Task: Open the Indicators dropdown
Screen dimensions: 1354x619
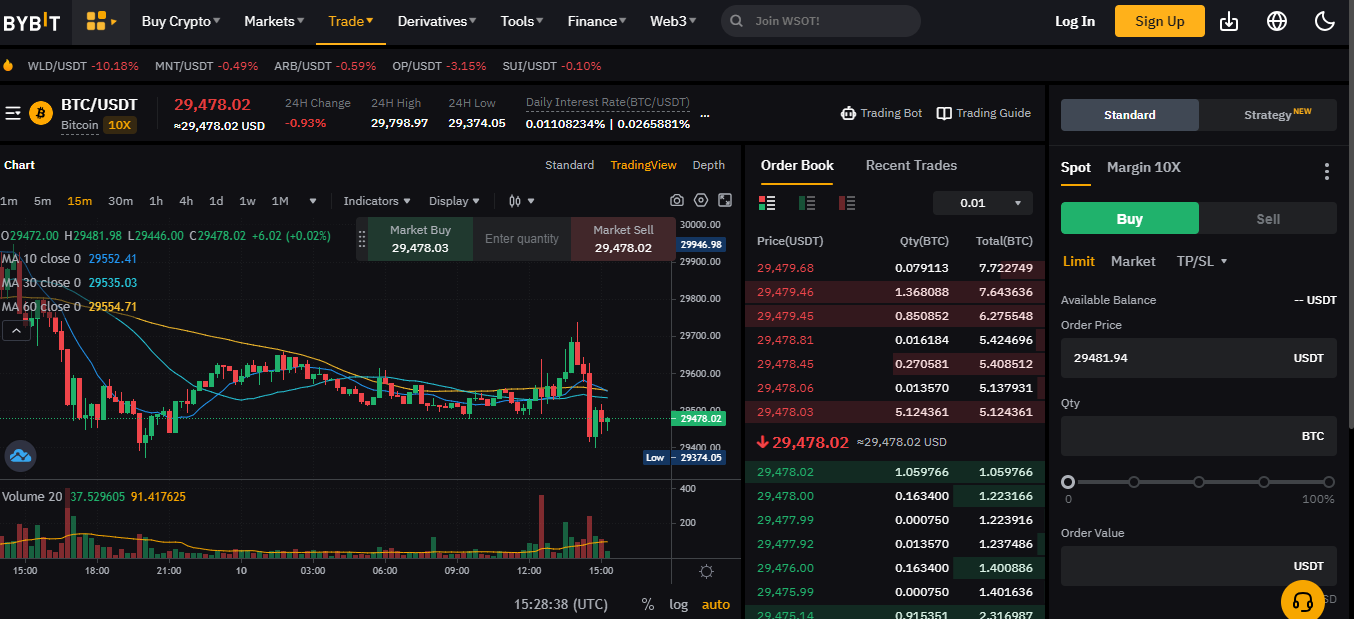Action: tap(377, 201)
